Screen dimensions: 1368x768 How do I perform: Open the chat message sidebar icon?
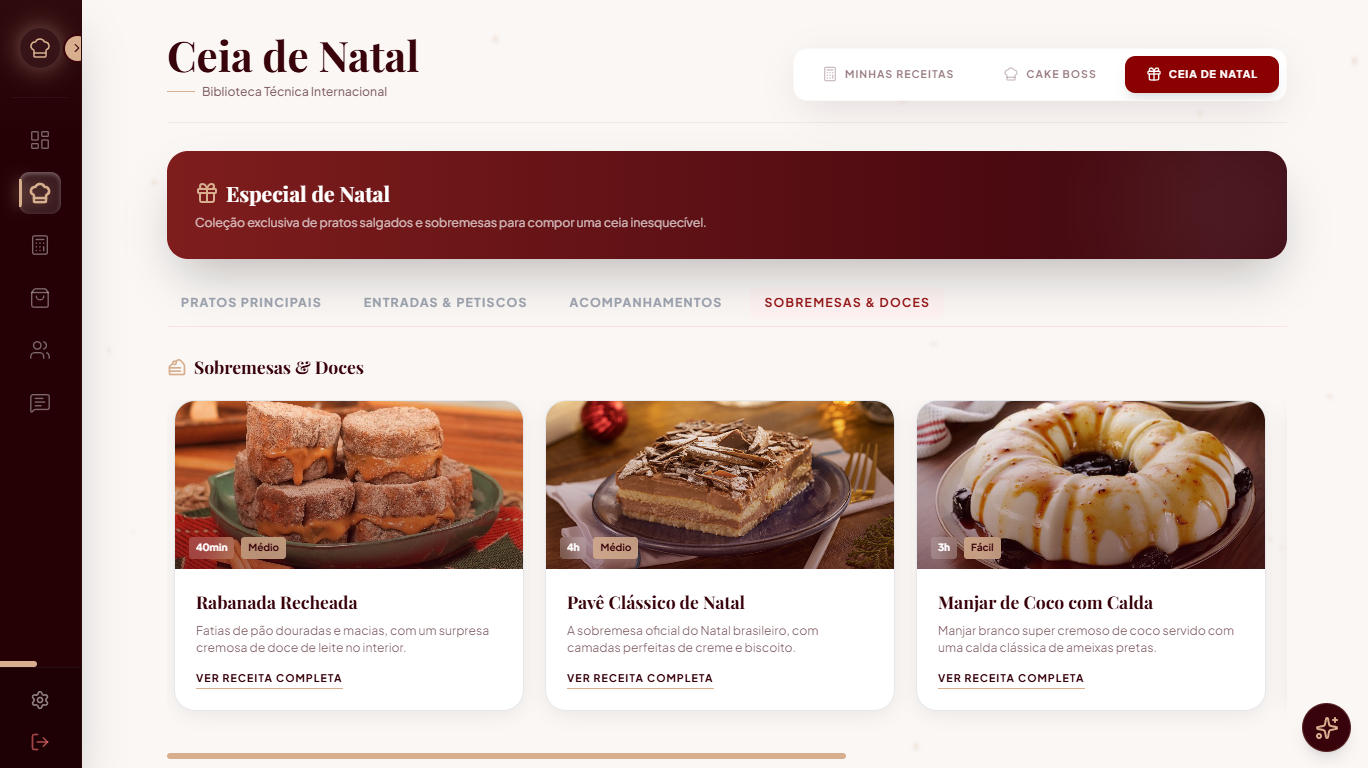click(40, 403)
